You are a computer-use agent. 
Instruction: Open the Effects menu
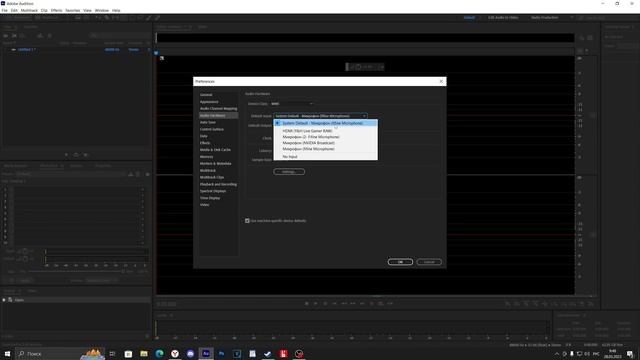point(56,10)
